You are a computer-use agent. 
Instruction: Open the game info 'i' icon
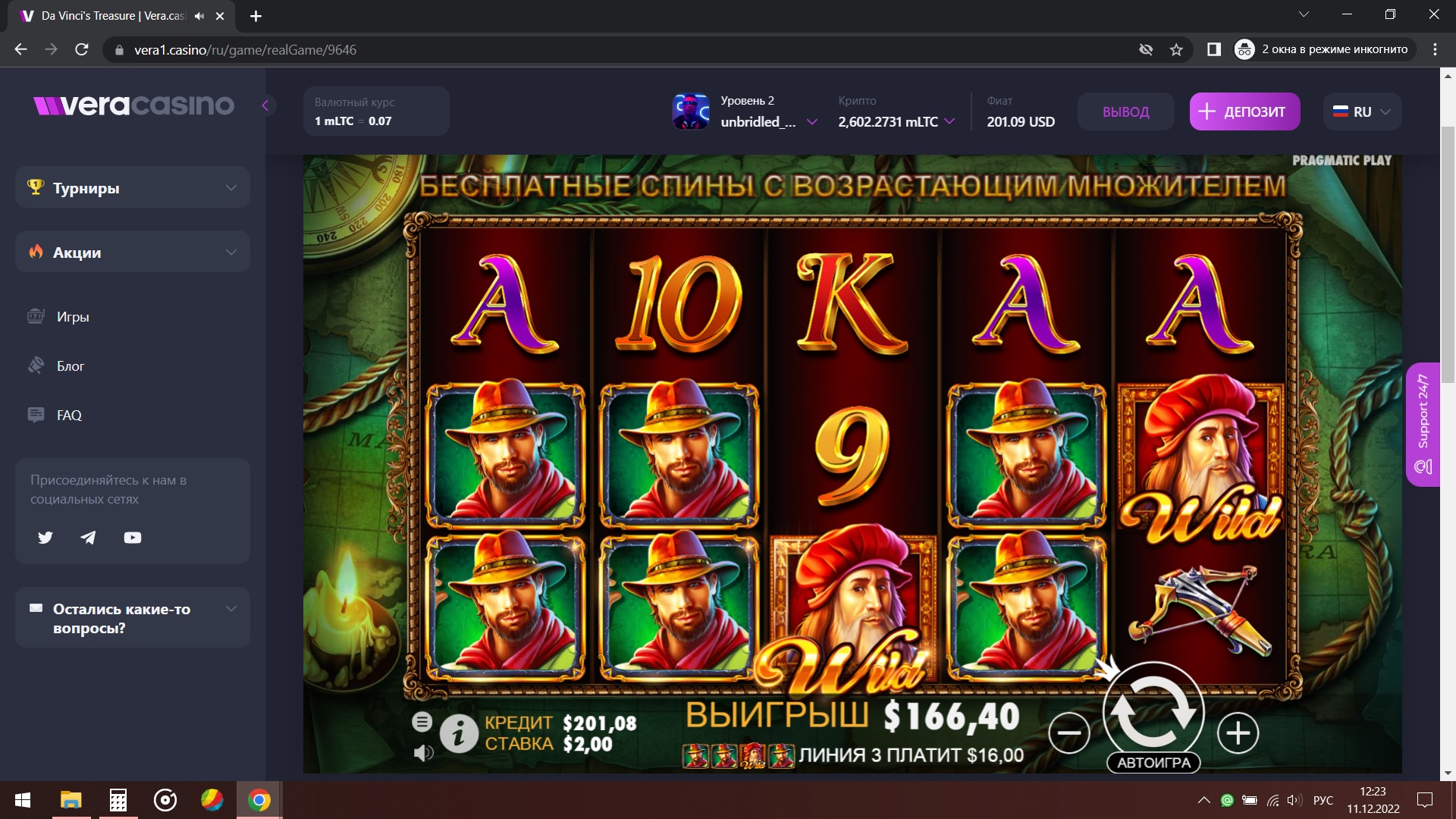click(x=459, y=733)
